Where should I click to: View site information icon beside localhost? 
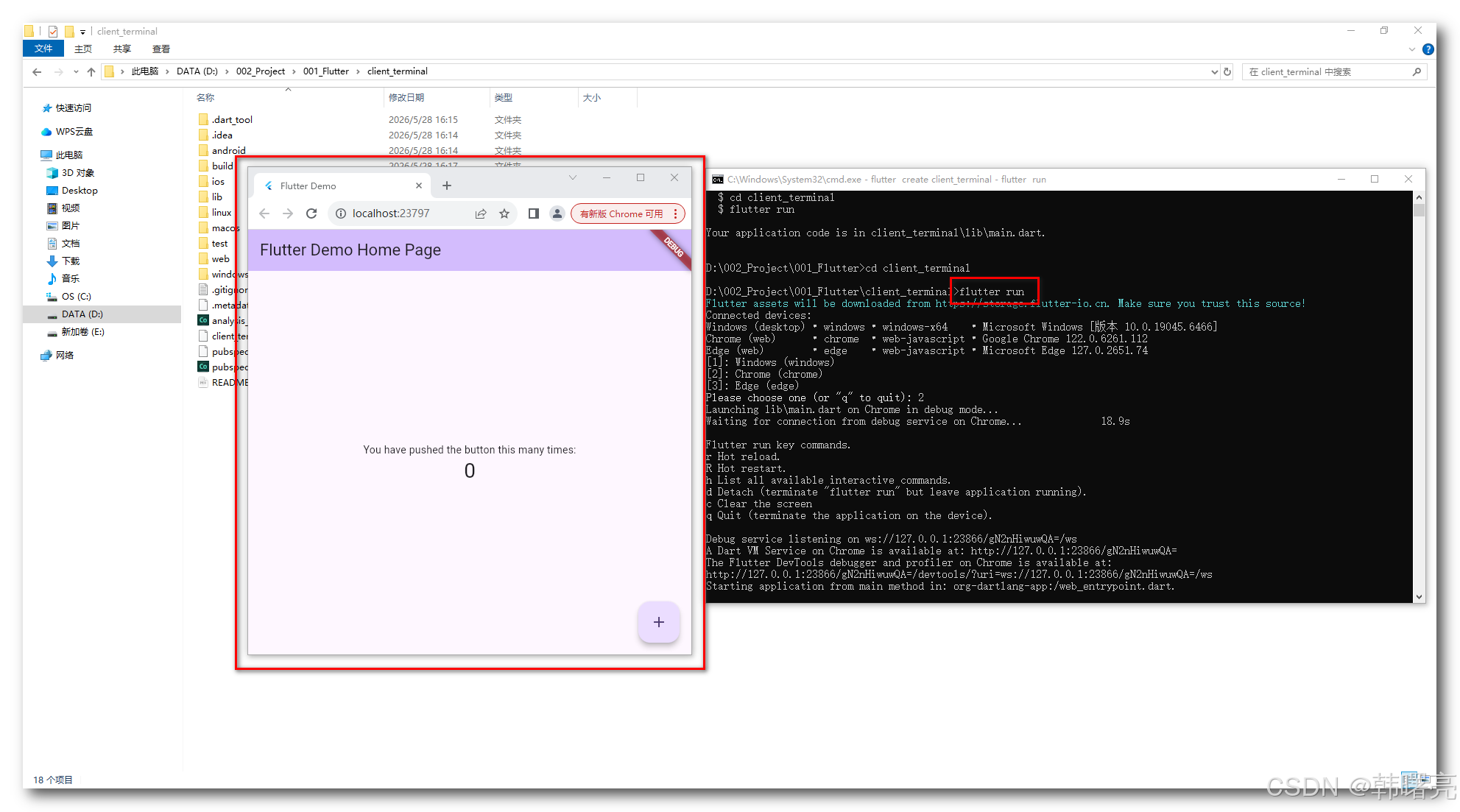click(x=341, y=213)
